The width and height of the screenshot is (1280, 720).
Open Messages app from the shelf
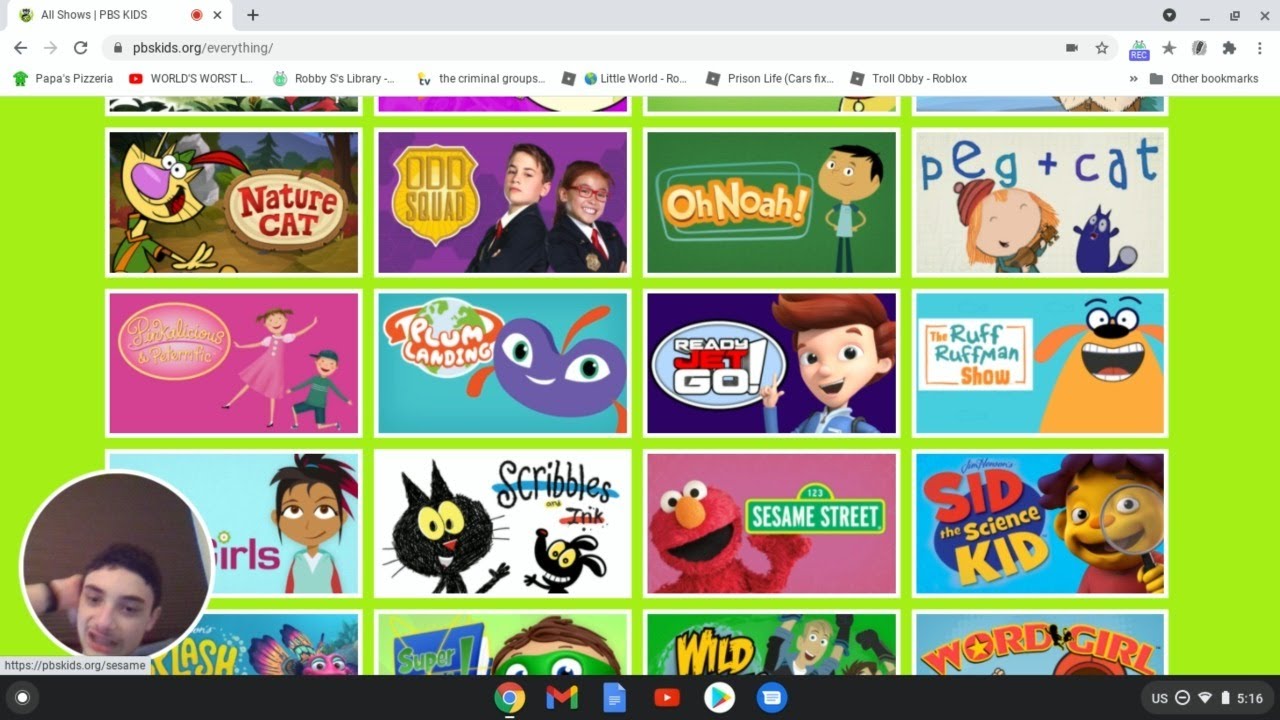771,698
